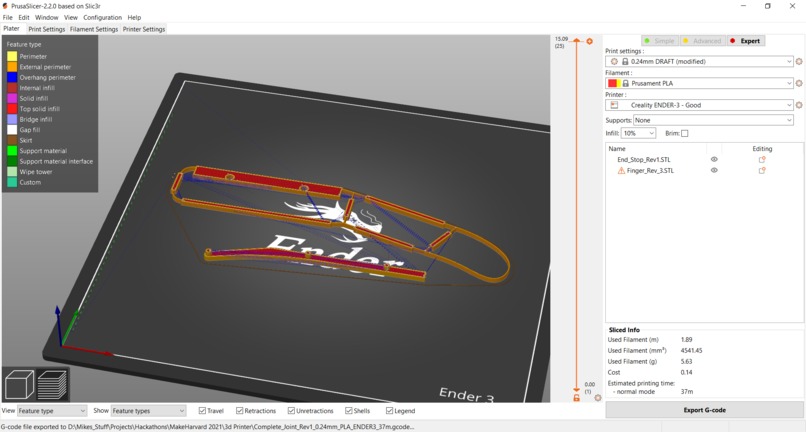
Task: Click the exported G-code status bar message
Action: coord(207,426)
